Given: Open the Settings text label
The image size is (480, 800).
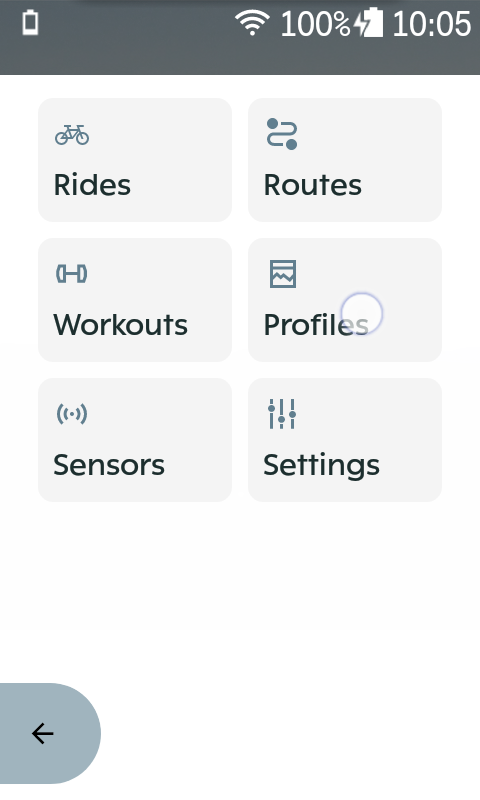Looking at the screenshot, I should coord(321,466).
